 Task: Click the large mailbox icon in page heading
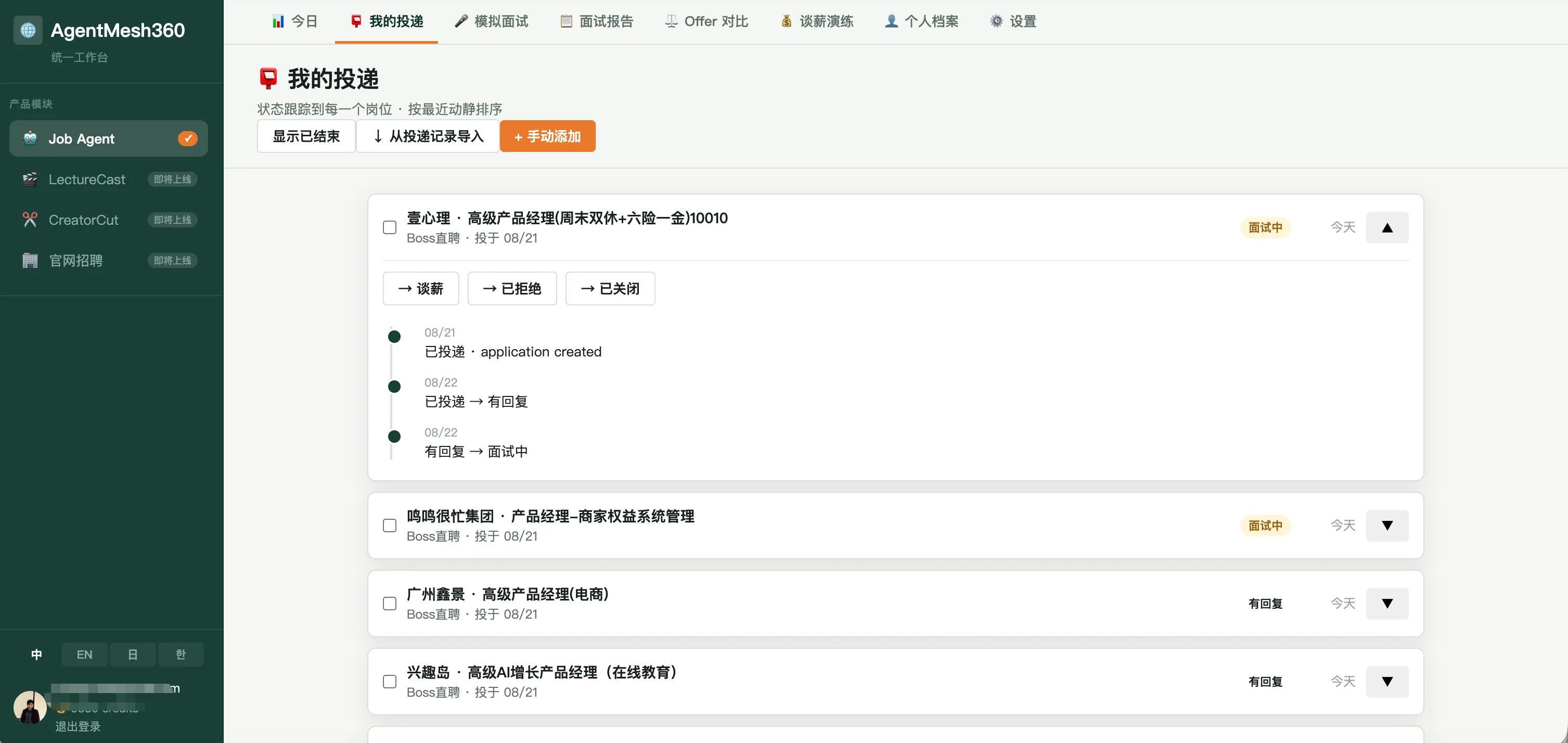tap(268, 79)
